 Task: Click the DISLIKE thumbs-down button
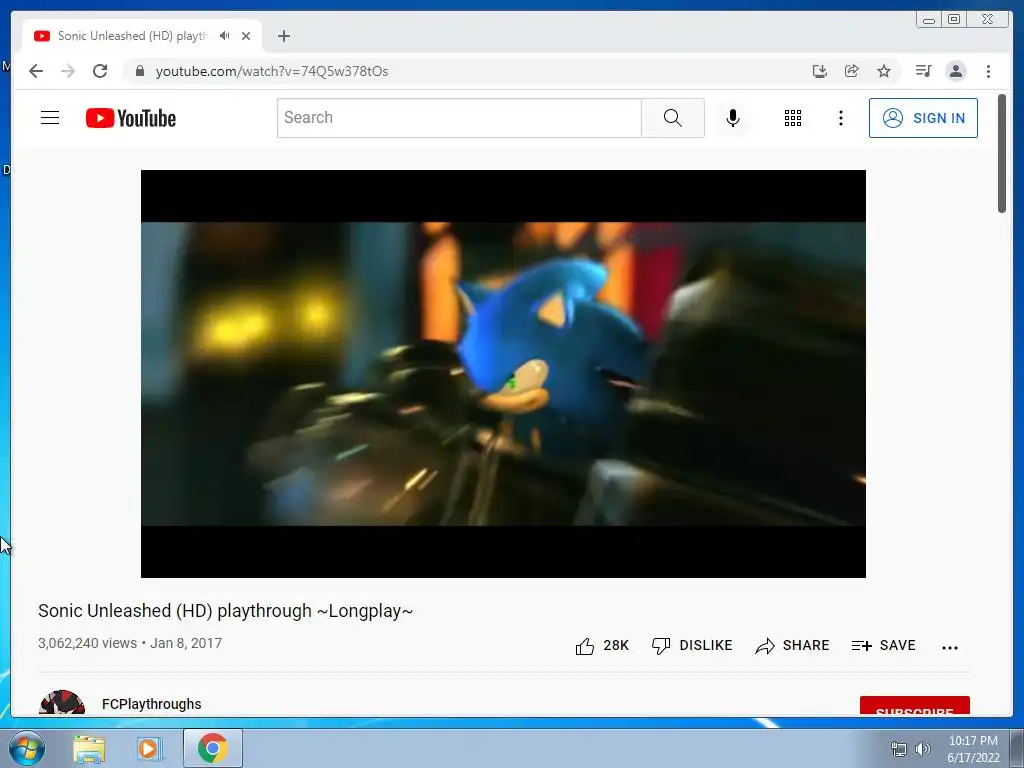coord(692,646)
